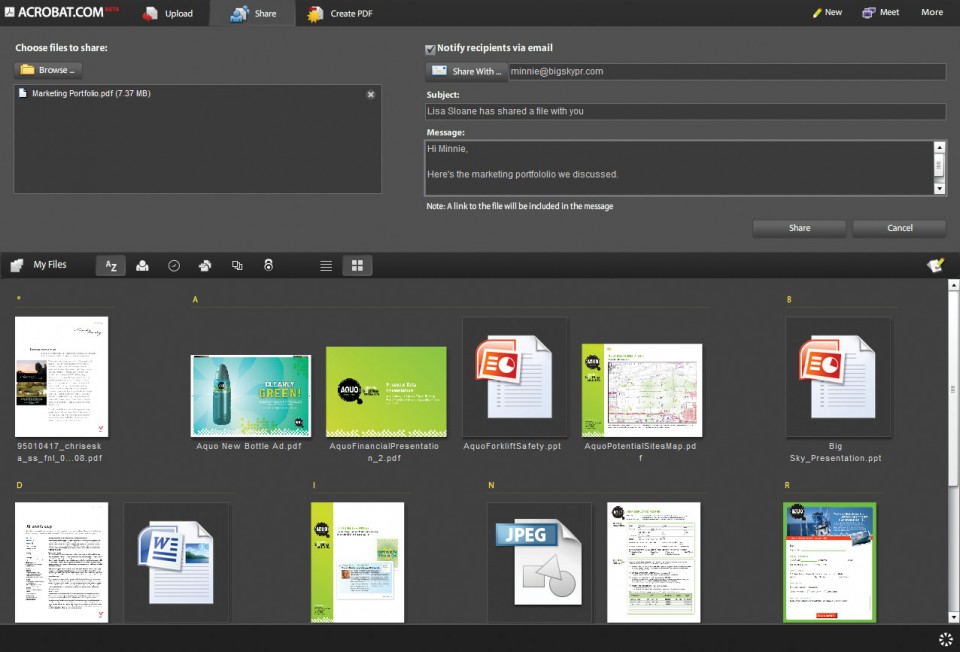
Task: Click the Share button
Action: 798,228
